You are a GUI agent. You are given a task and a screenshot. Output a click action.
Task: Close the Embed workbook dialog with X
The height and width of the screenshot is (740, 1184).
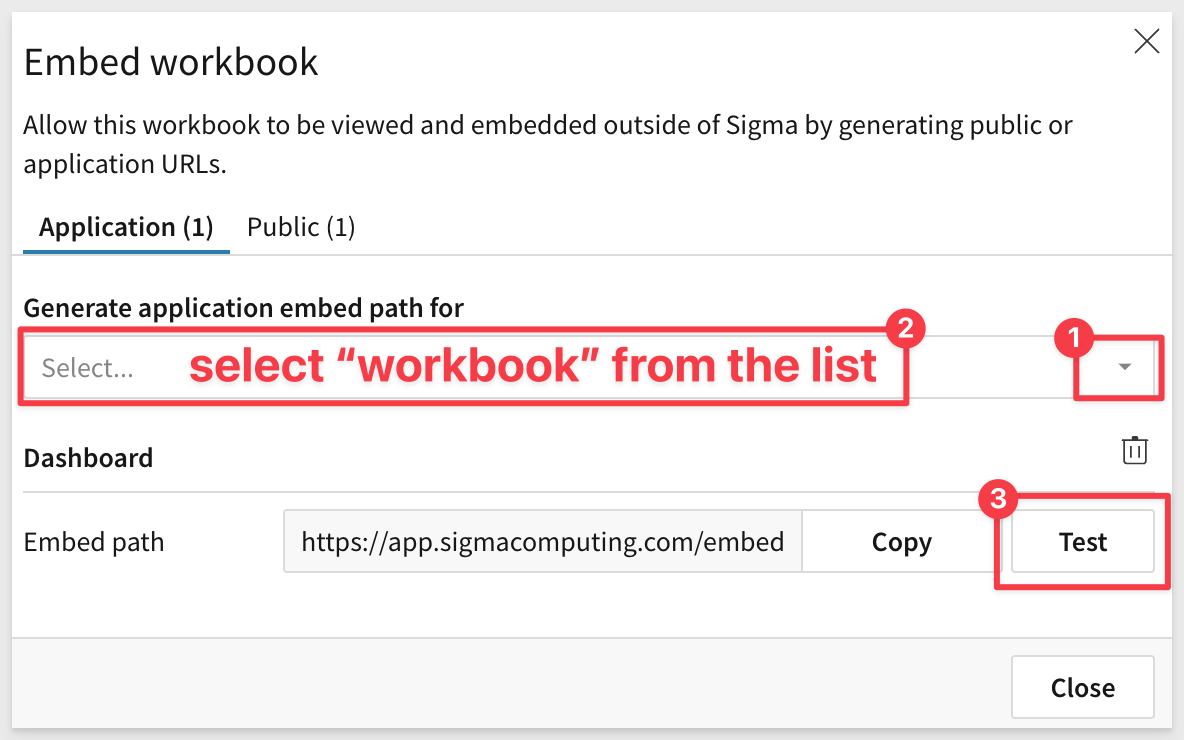1146,41
